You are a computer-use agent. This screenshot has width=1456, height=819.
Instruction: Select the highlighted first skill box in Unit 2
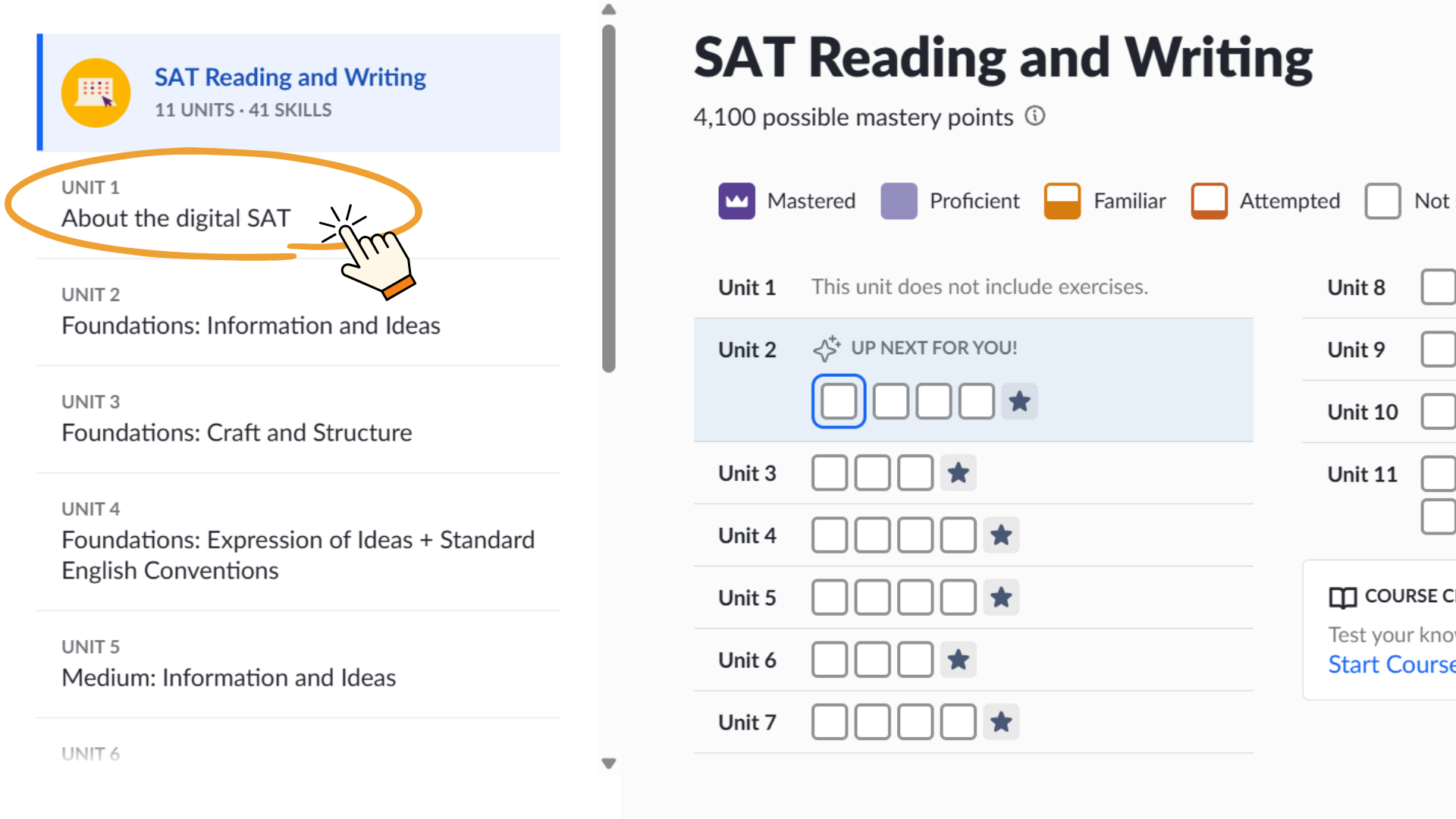[839, 401]
